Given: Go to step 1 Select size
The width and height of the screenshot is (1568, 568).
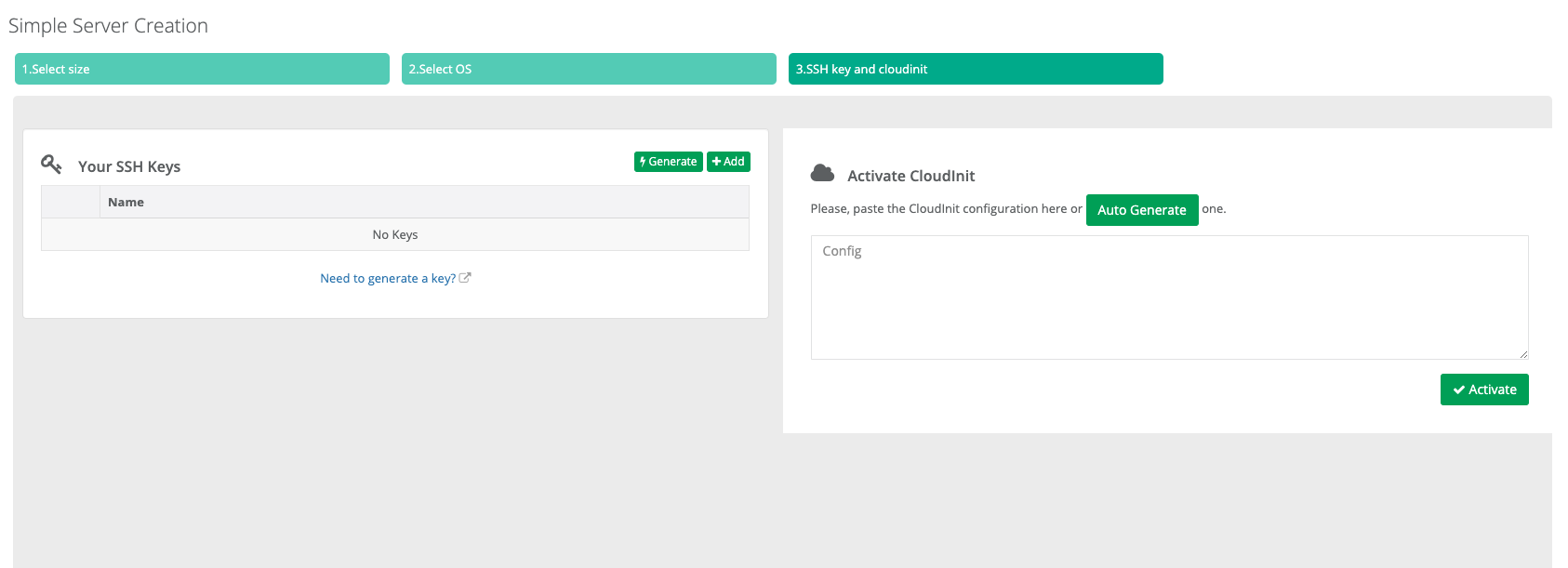Looking at the screenshot, I should click(x=202, y=69).
